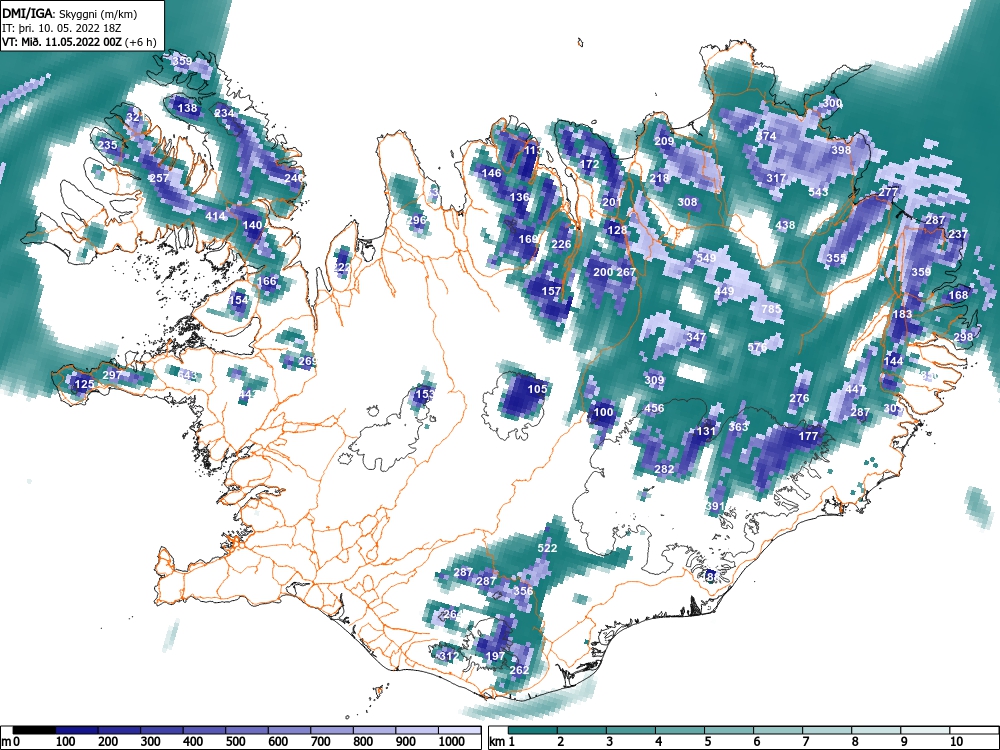The height and width of the screenshot is (750, 1000).
Task: Click the black swatch in the metre legend
Action: (34, 730)
